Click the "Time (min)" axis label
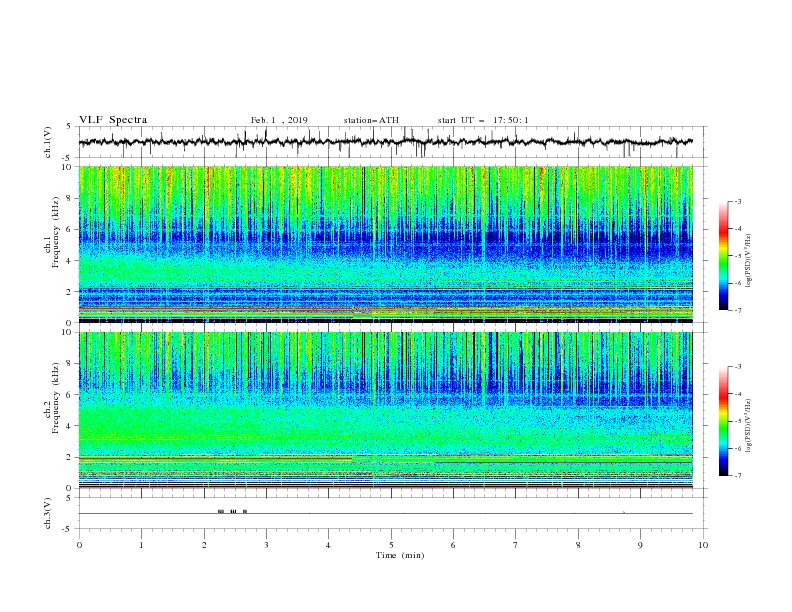792x612 pixels. coord(400,555)
